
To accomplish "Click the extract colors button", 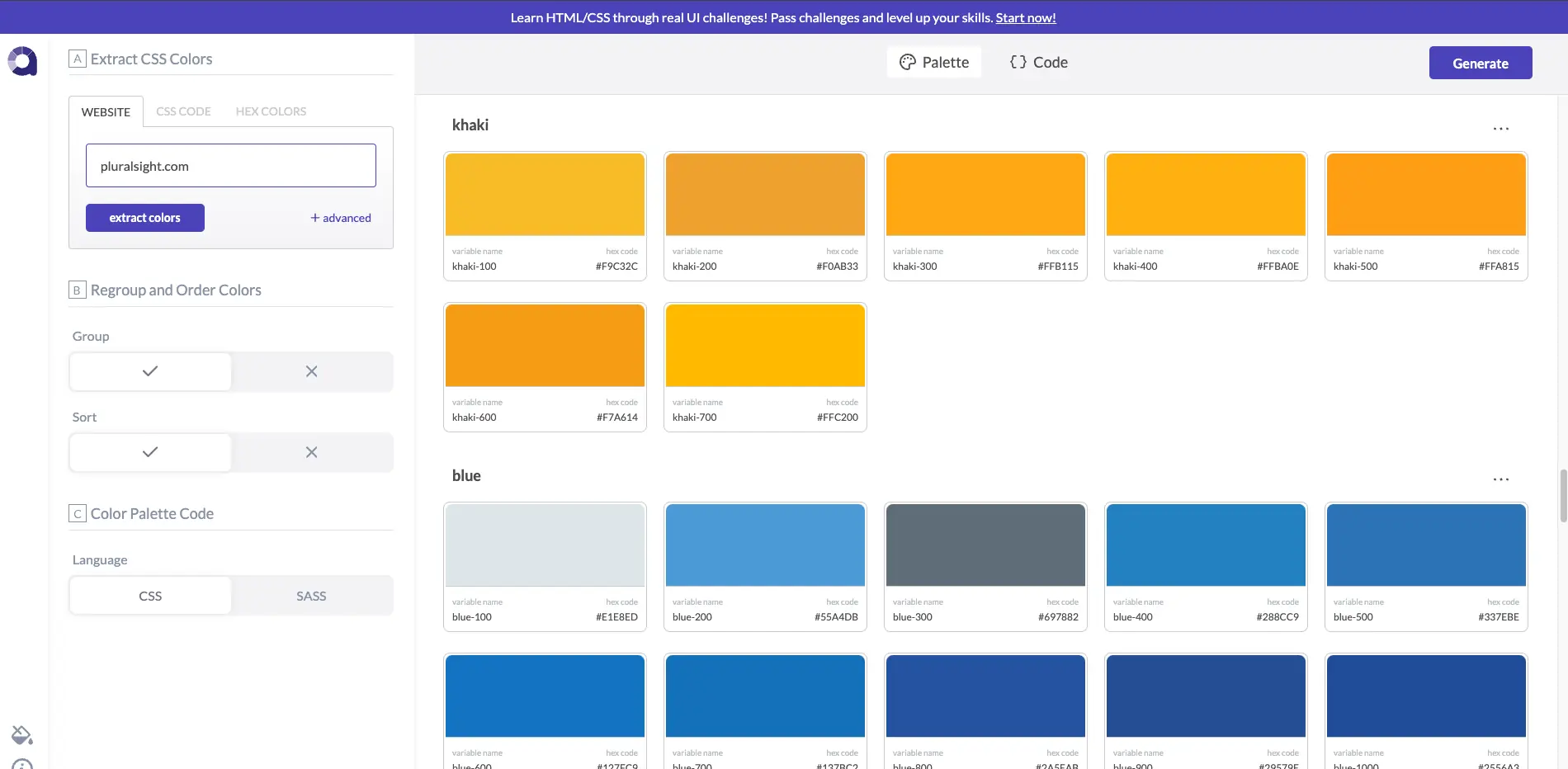I will [145, 218].
